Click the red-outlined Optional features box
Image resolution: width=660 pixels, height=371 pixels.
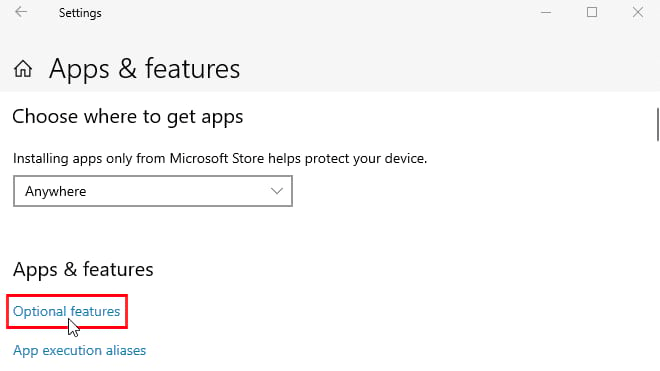click(x=67, y=312)
